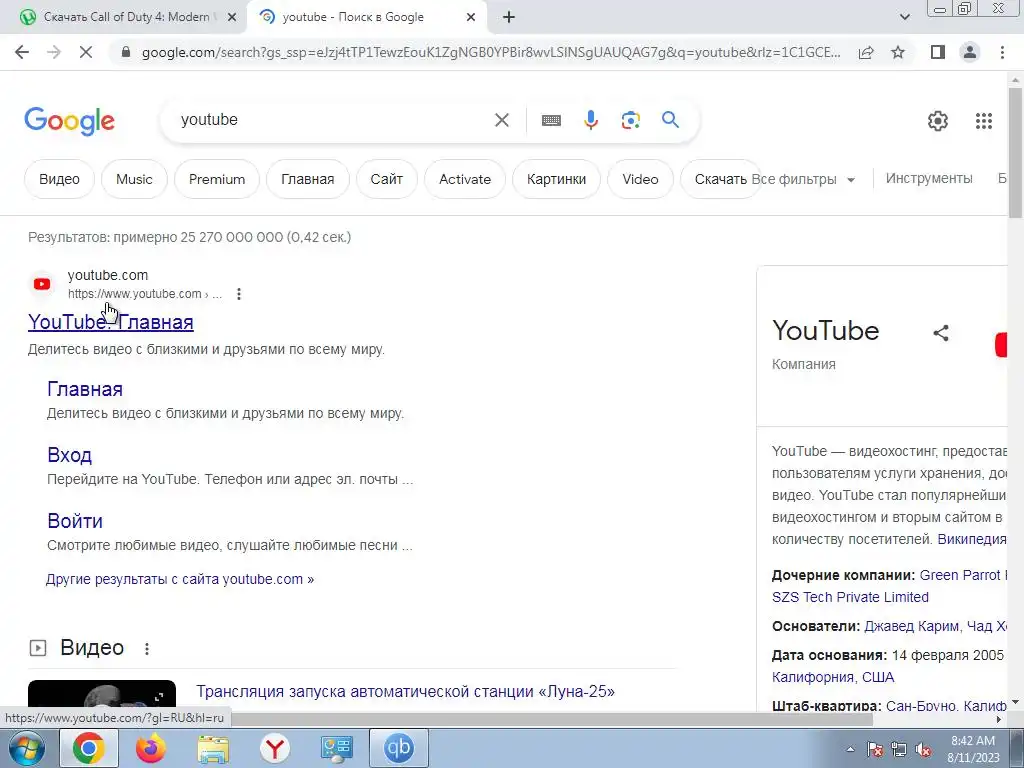Open the YouTube: Главная result
The height and width of the screenshot is (768, 1024).
pos(111,322)
